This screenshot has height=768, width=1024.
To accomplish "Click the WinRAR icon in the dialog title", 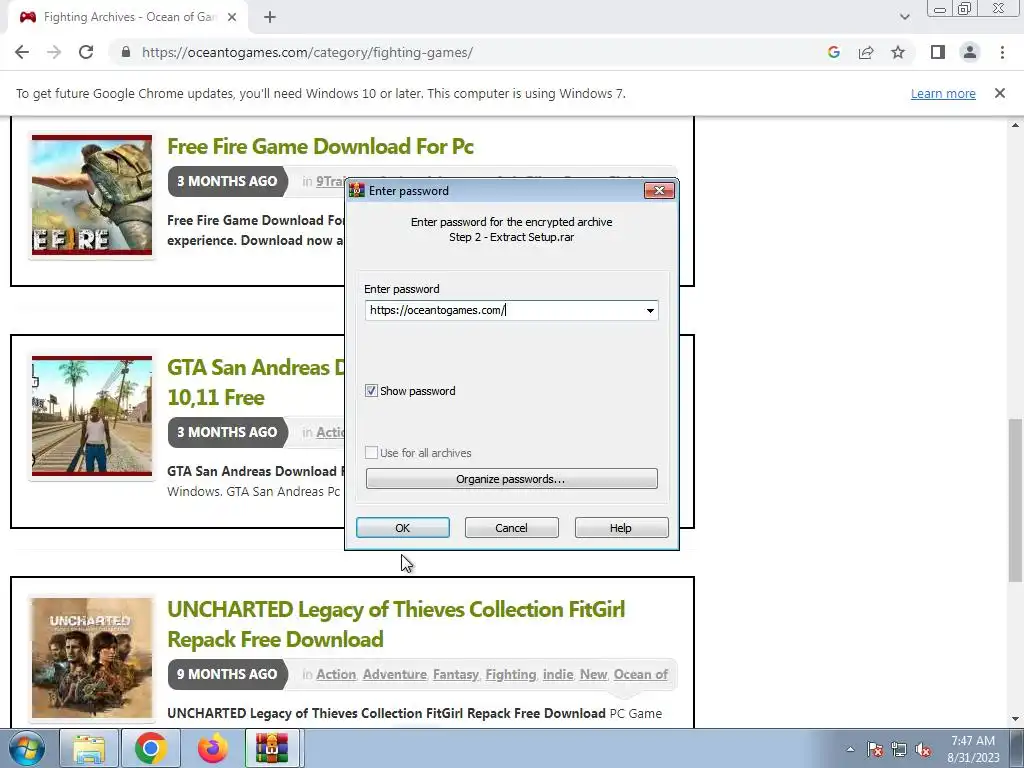I will click(x=357, y=191).
